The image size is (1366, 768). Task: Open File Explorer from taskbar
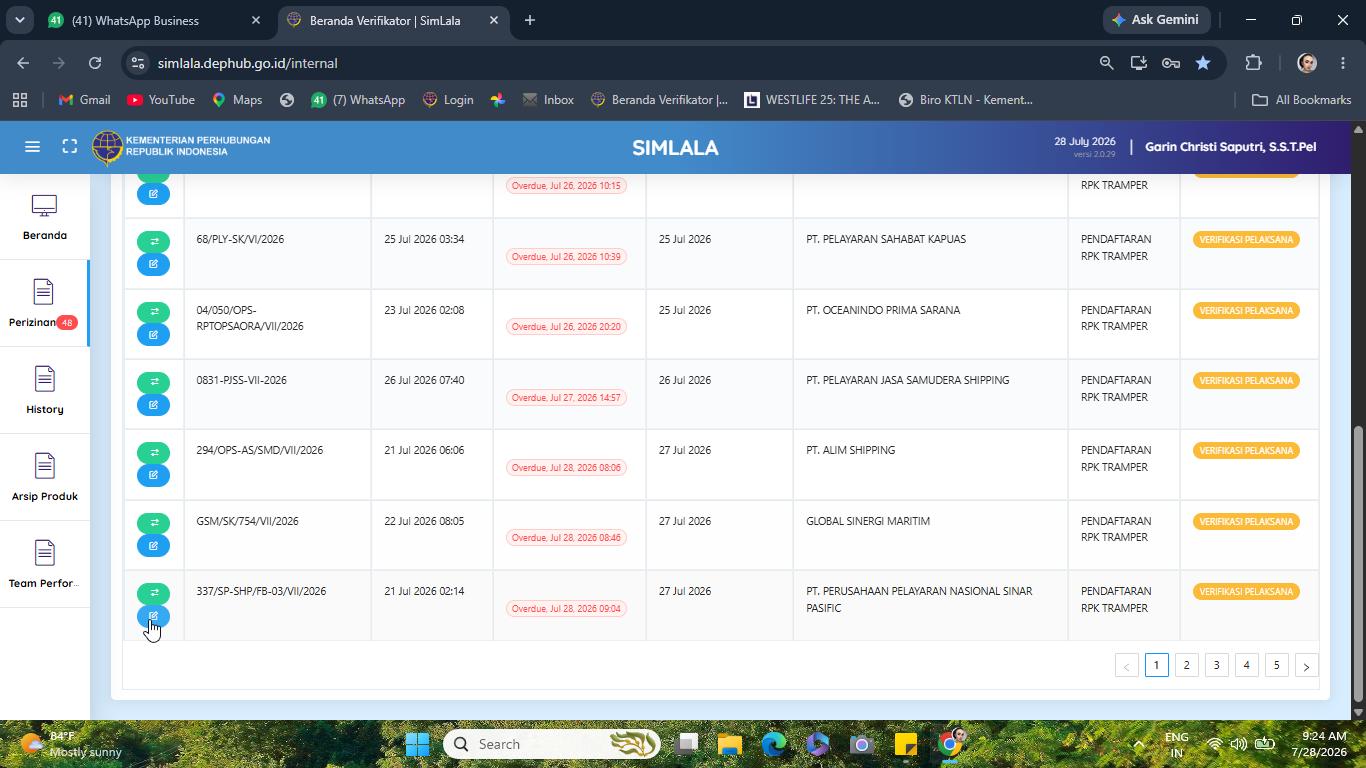(729, 744)
